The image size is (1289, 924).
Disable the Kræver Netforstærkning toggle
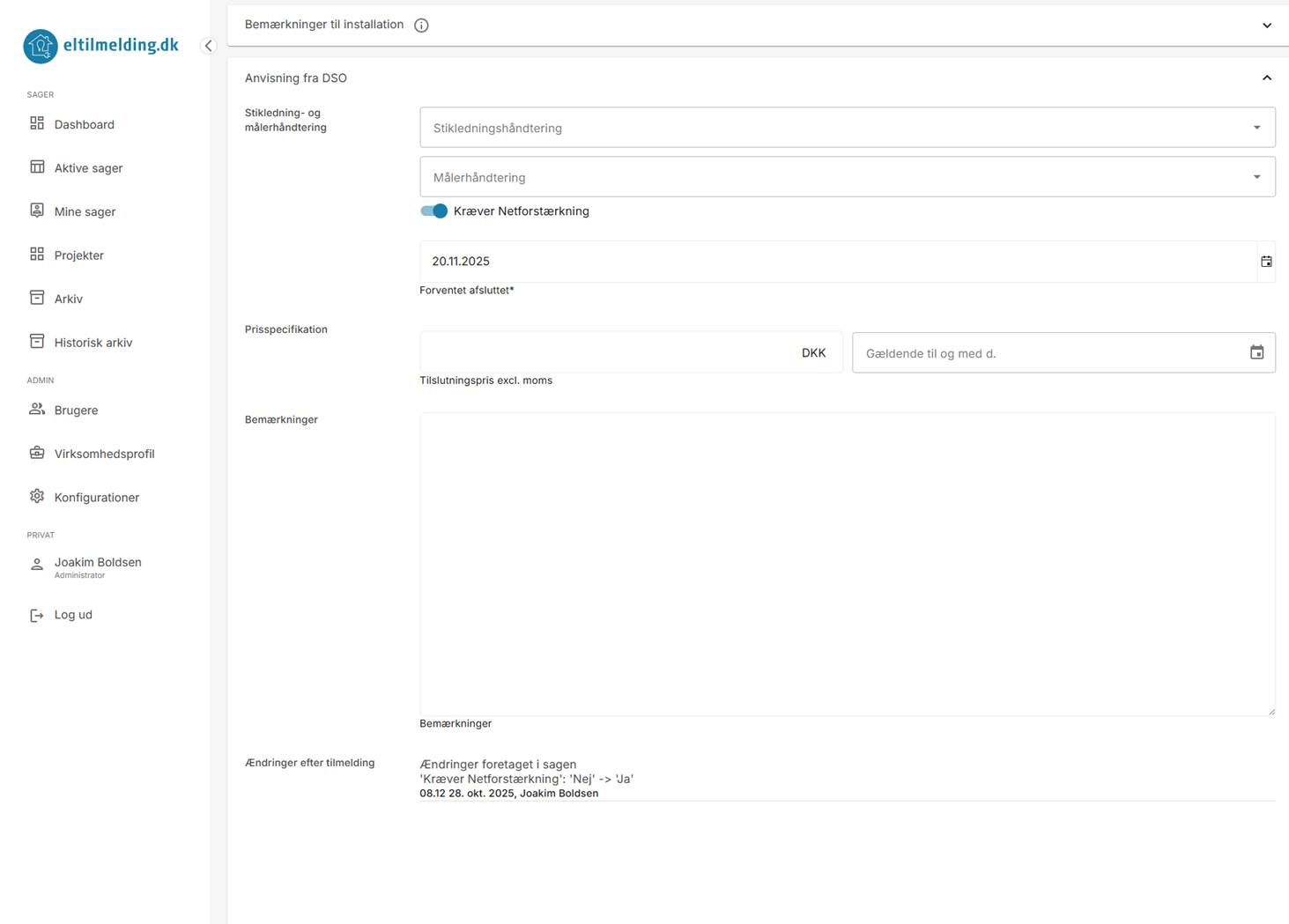coord(434,211)
